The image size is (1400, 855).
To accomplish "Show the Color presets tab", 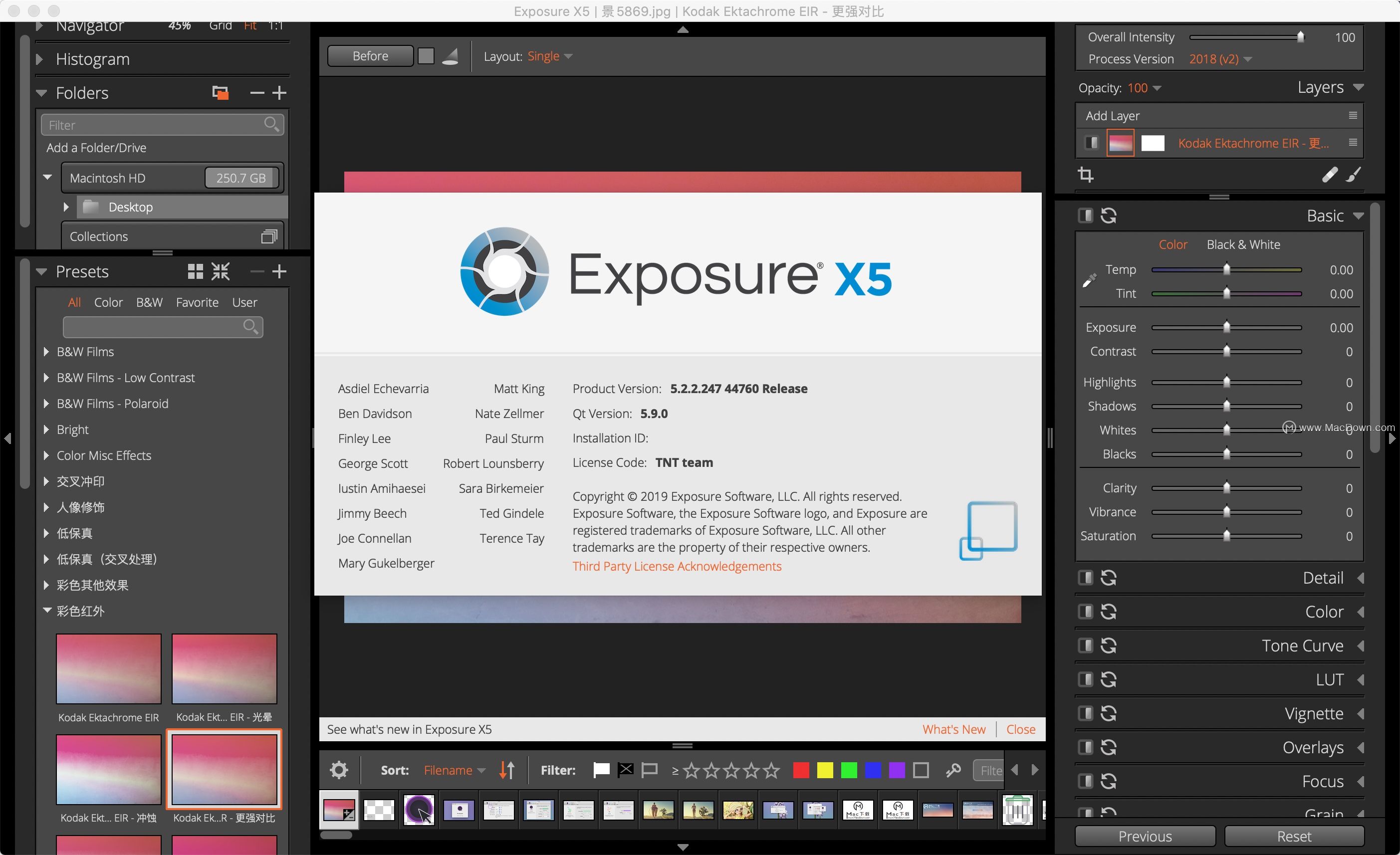I will 108,302.
